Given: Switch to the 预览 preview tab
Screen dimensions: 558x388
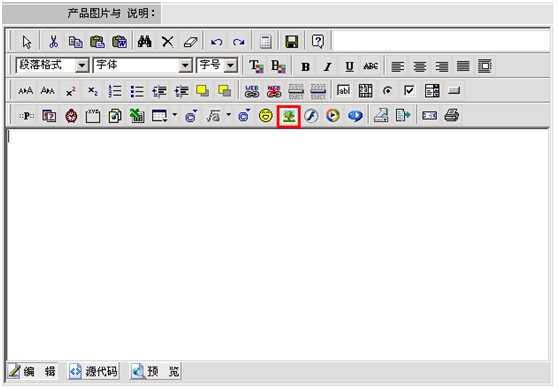Looking at the screenshot, I should (155, 371).
